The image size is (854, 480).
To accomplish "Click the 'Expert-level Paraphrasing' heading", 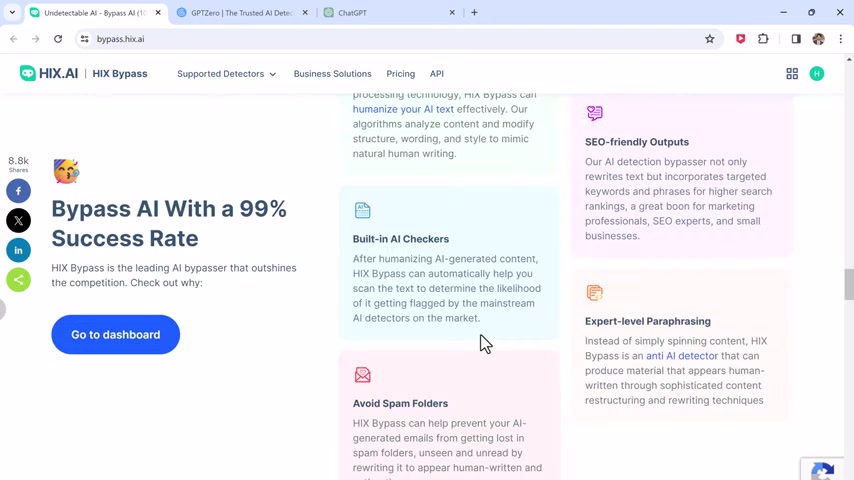I will [648, 321].
